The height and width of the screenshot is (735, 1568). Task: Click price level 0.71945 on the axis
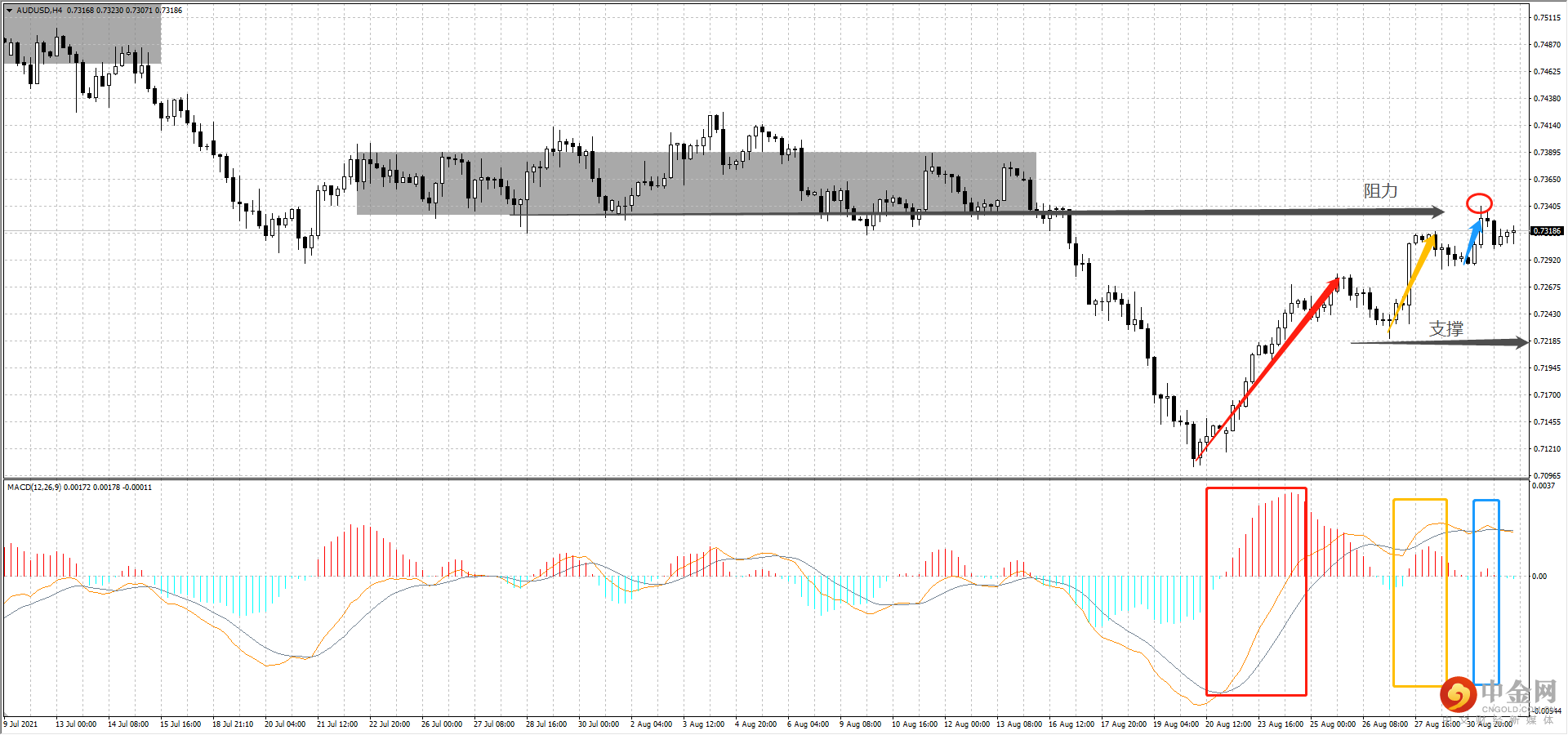(1547, 368)
